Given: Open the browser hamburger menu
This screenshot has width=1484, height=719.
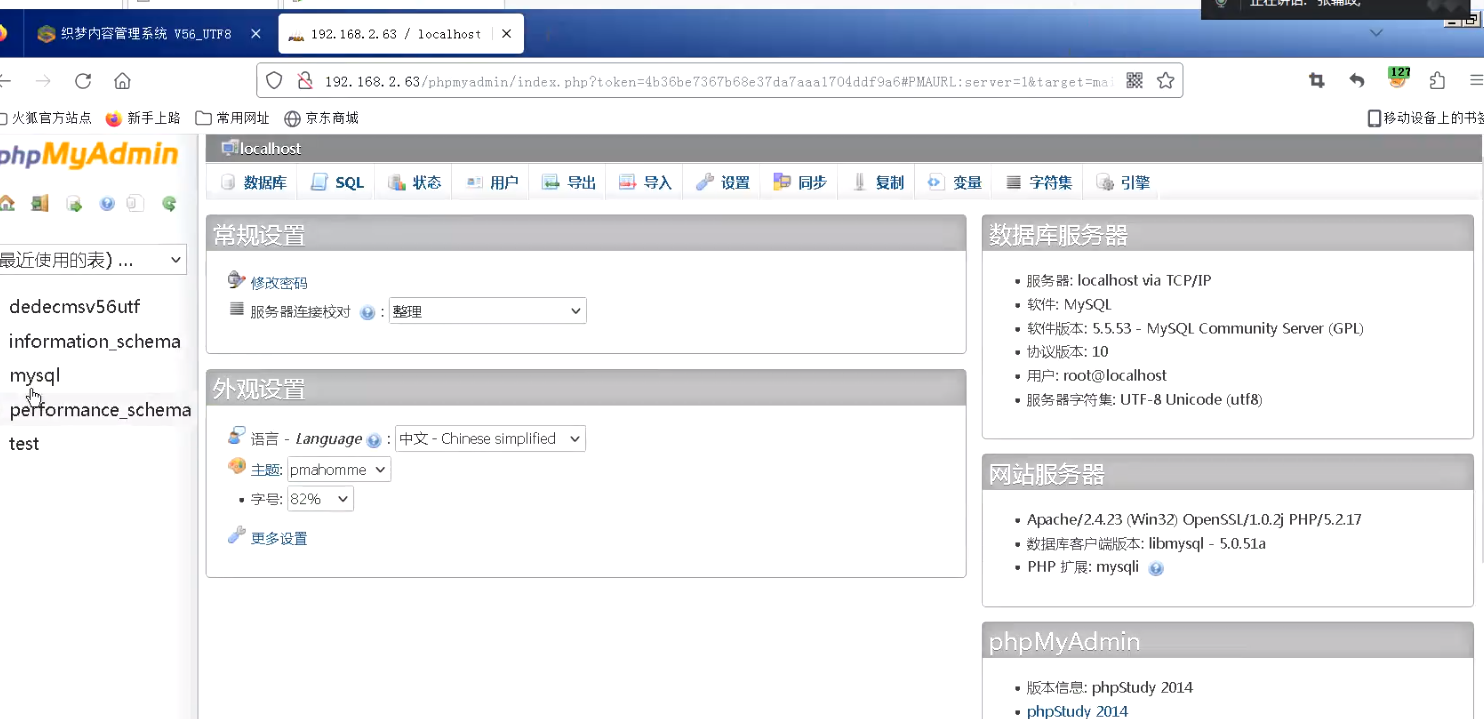Looking at the screenshot, I should click(x=1476, y=81).
